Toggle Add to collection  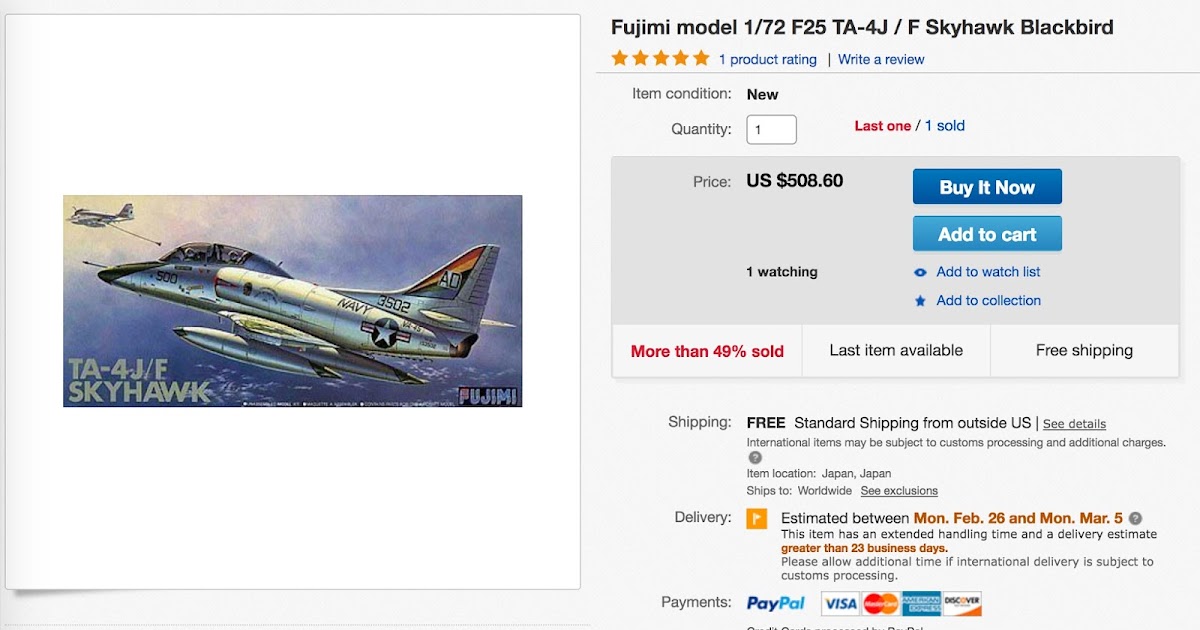[987, 300]
